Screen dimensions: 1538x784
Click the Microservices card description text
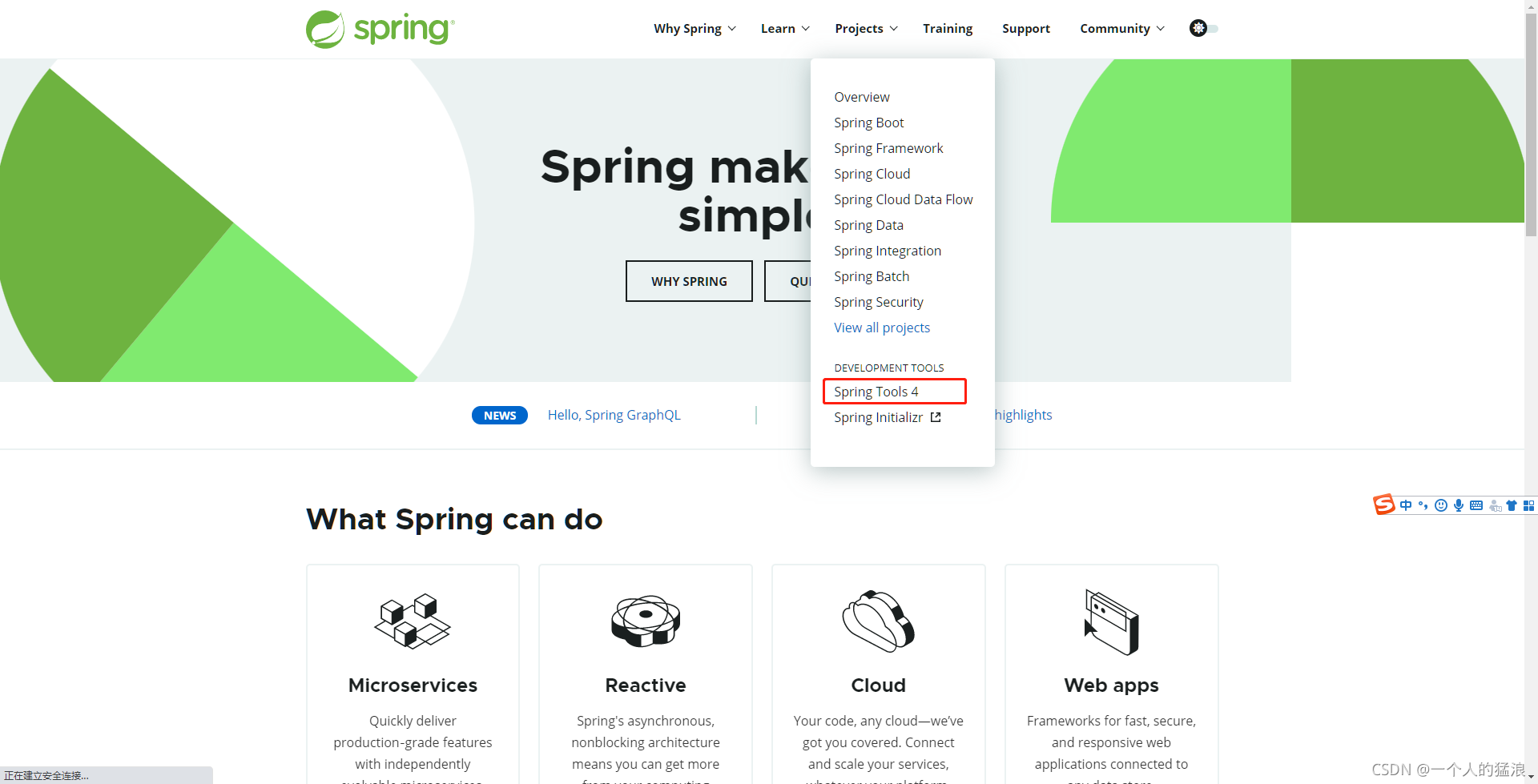pos(413,748)
